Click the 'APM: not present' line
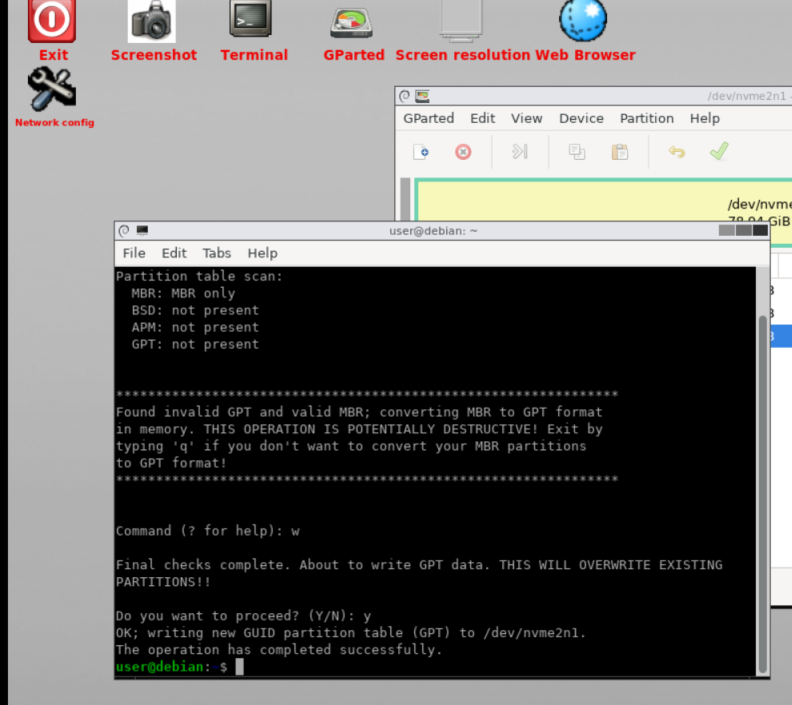This screenshot has height=705, width=792. pos(195,327)
